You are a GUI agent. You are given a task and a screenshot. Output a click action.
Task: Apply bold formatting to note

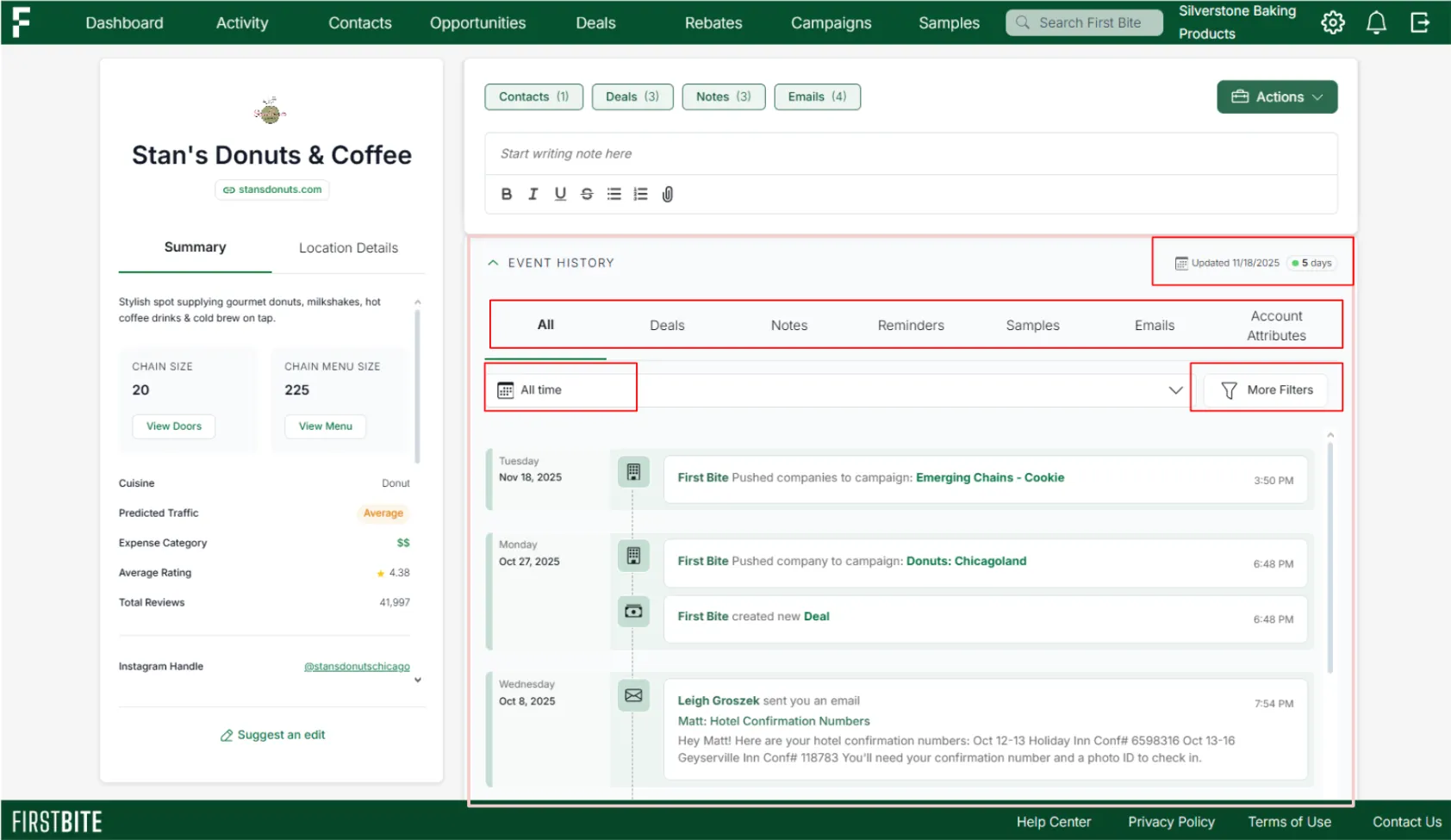[507, 194]
